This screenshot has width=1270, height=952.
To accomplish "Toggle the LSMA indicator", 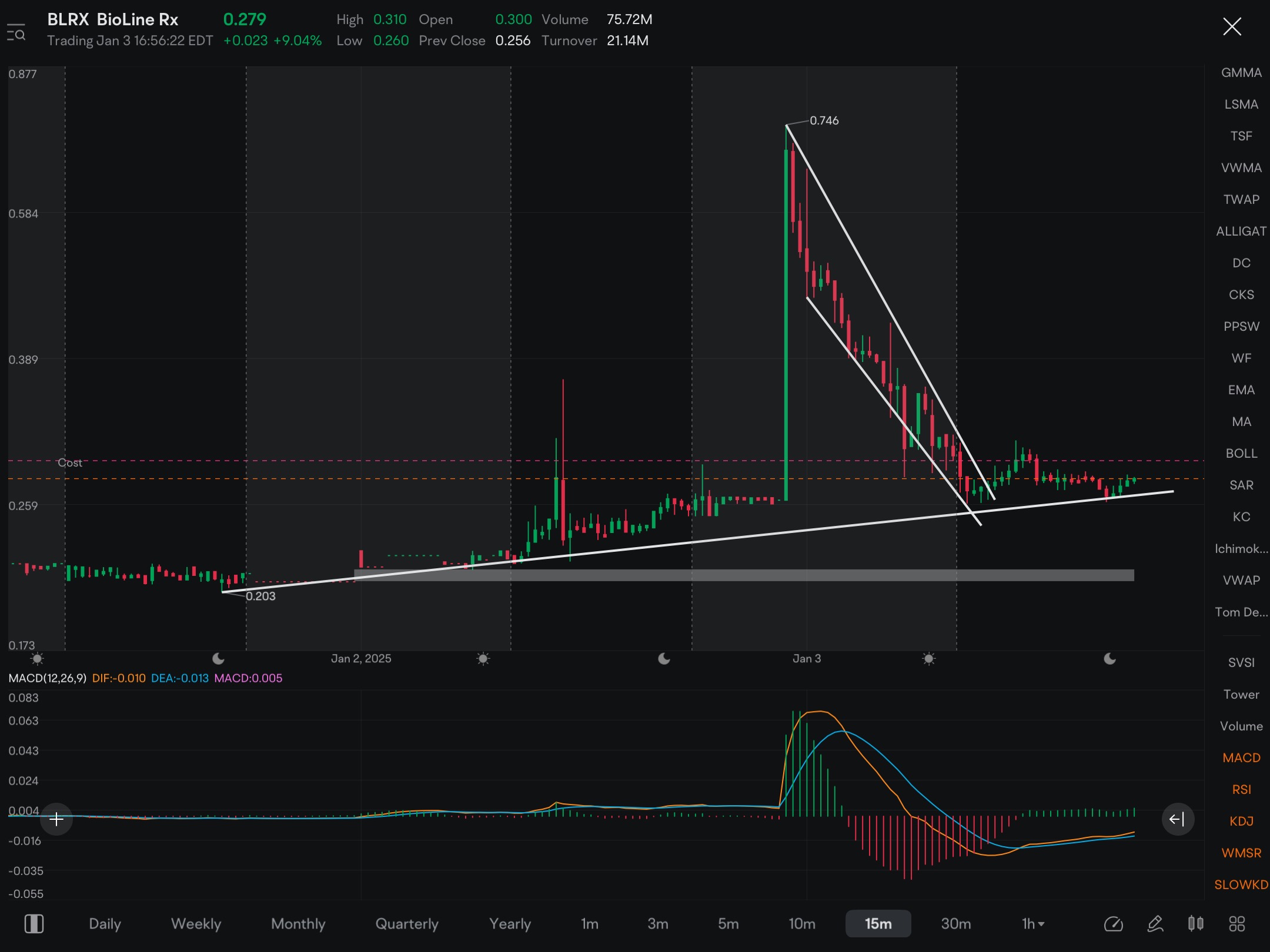I will 1241,105.
